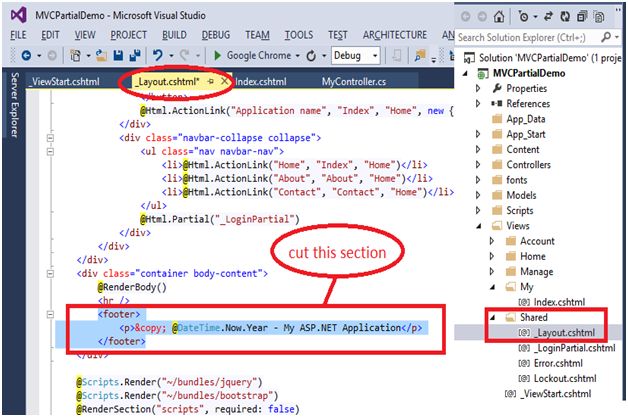The width and height of the screenshot is (628, 417).
Task: Switch to the Index.cshtml editor tab
Action: pyautogui.click(x=261, y=82)
